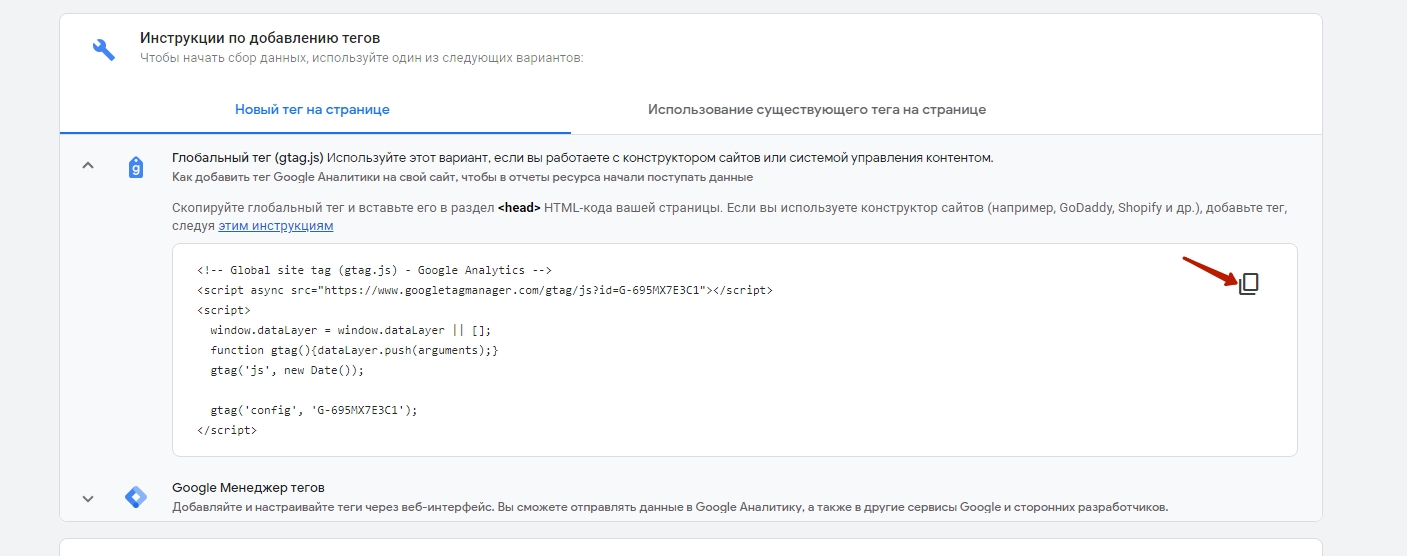The width and height of the screenshot is (1407, 556).
Task: Open Использование существующего тега на странице tab
Action: 817,109
